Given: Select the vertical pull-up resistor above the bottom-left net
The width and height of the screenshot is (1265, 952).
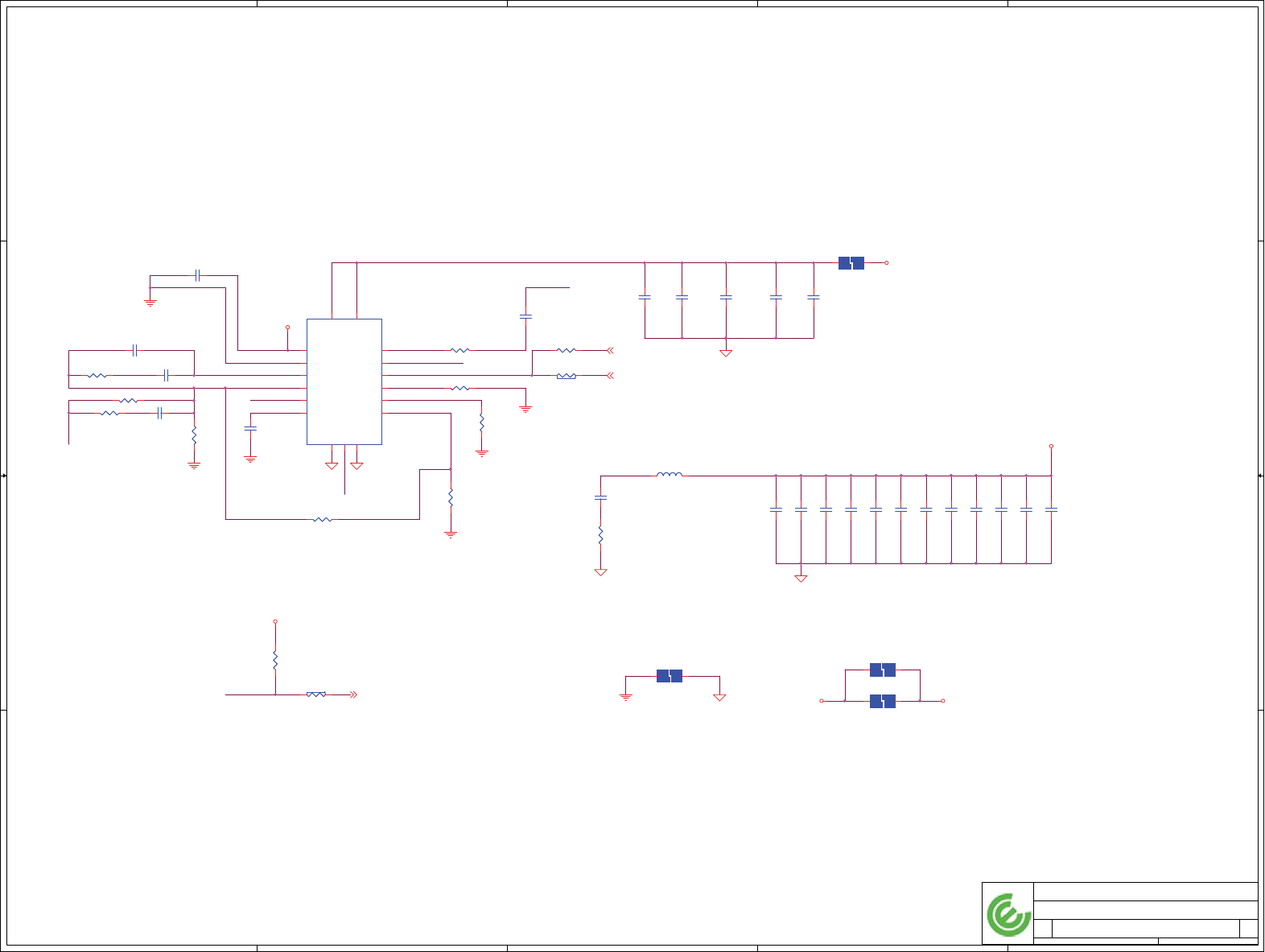Looking at the screenshot, I should click(275, 661).
